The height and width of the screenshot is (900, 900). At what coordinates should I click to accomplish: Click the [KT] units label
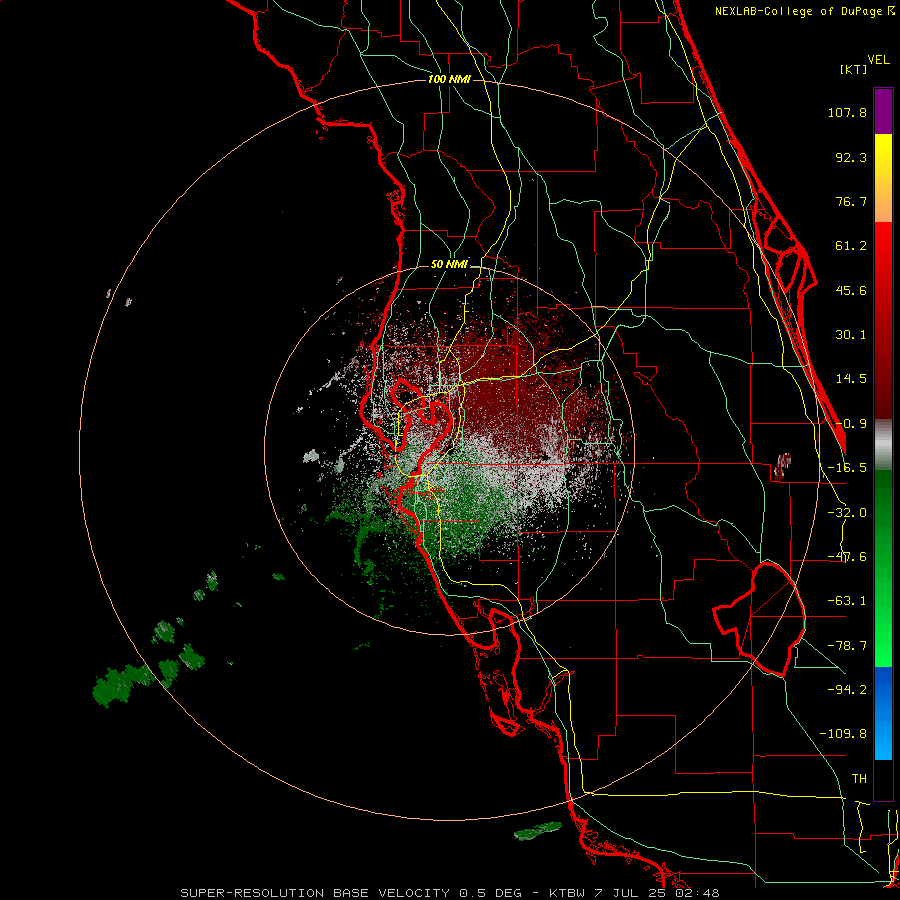click(x=854, y=69)
